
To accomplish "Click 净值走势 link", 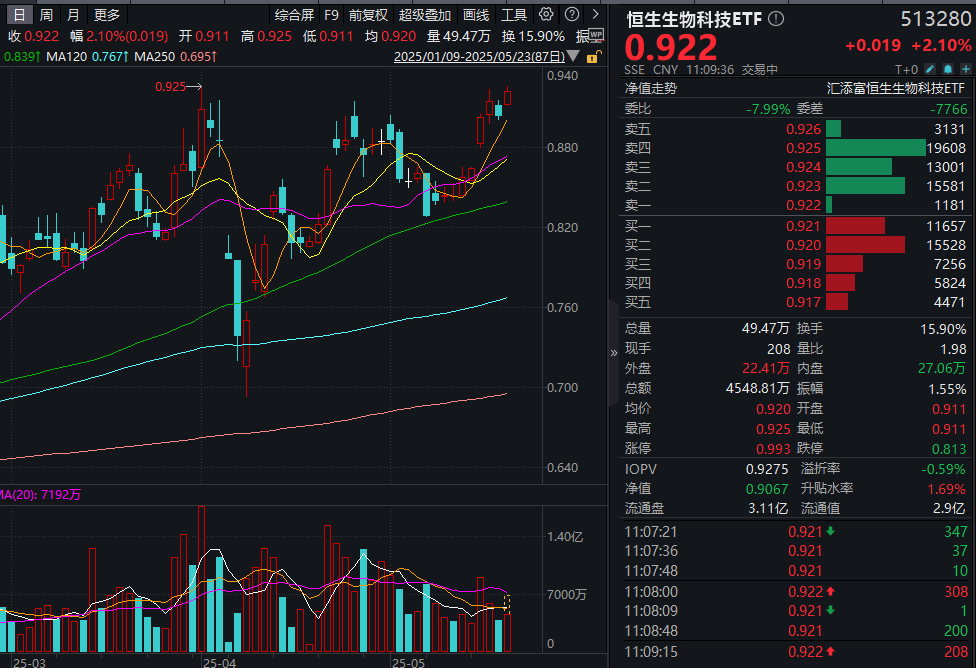I will point(650,88).
